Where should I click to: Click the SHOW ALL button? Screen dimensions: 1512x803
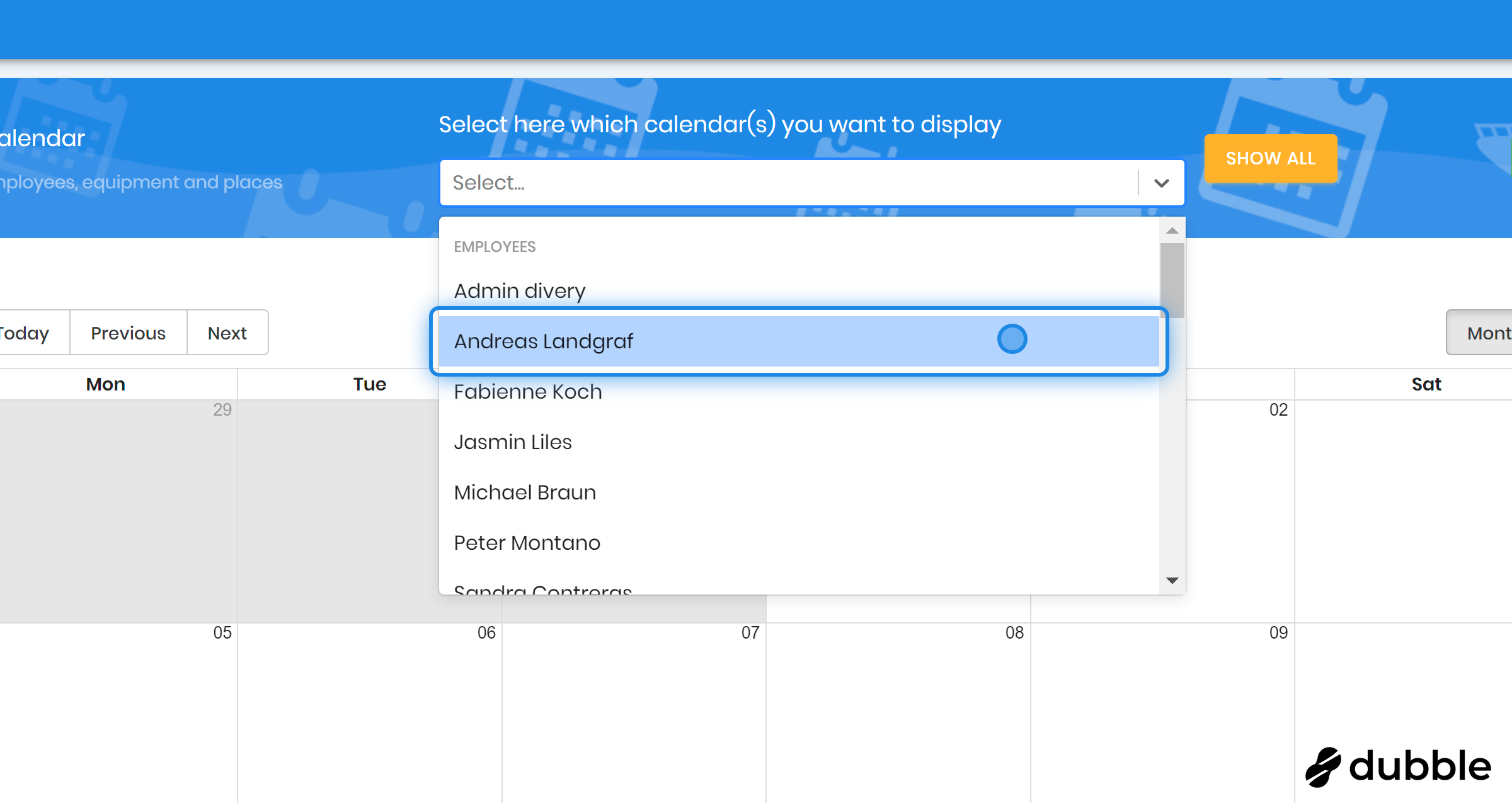coord(1271,158)
